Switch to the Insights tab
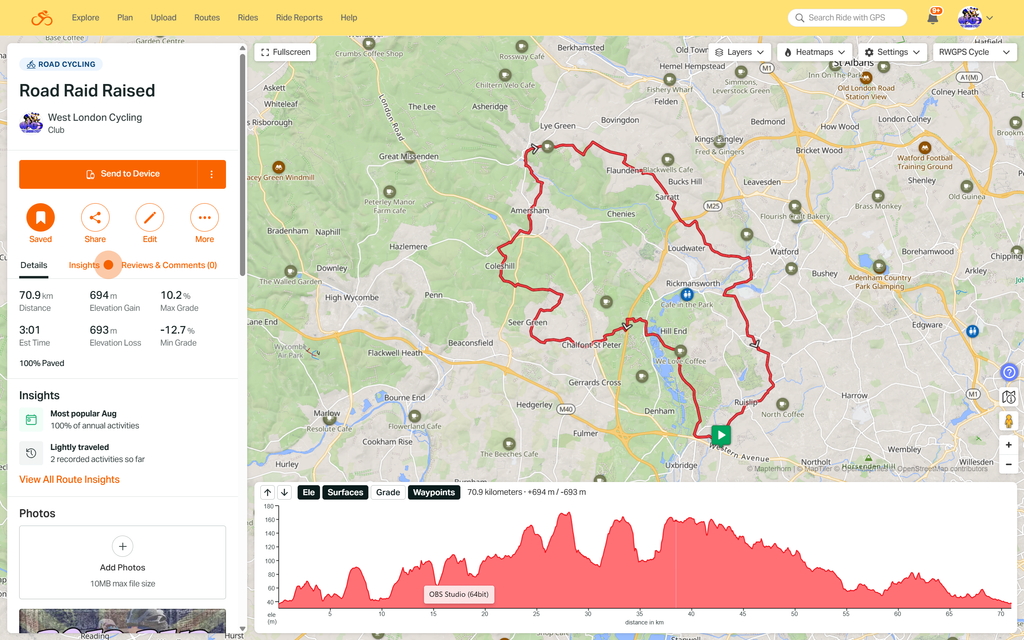Viewport: 1024px width, 640px height. (84, 265)
